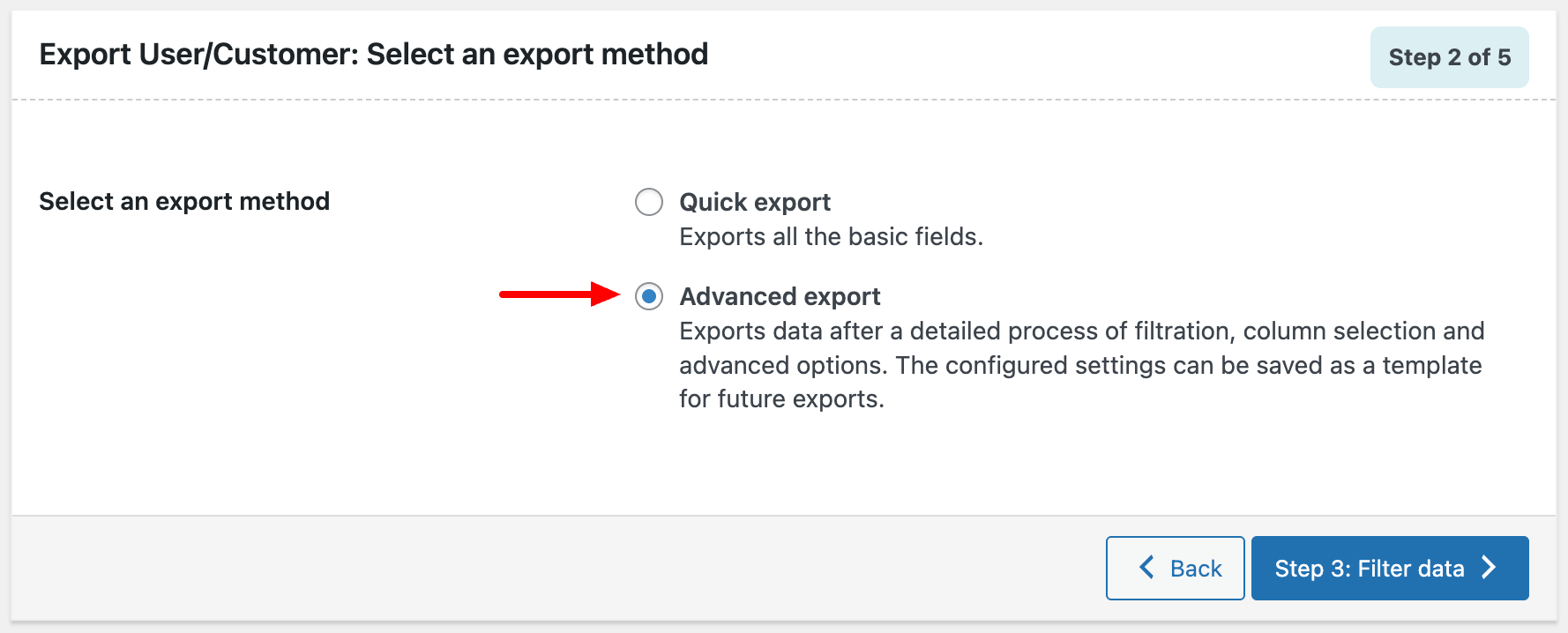Viewport: 1568px width, 633px height.
Task: Select the Advanced export radio button
Action: 649,297
